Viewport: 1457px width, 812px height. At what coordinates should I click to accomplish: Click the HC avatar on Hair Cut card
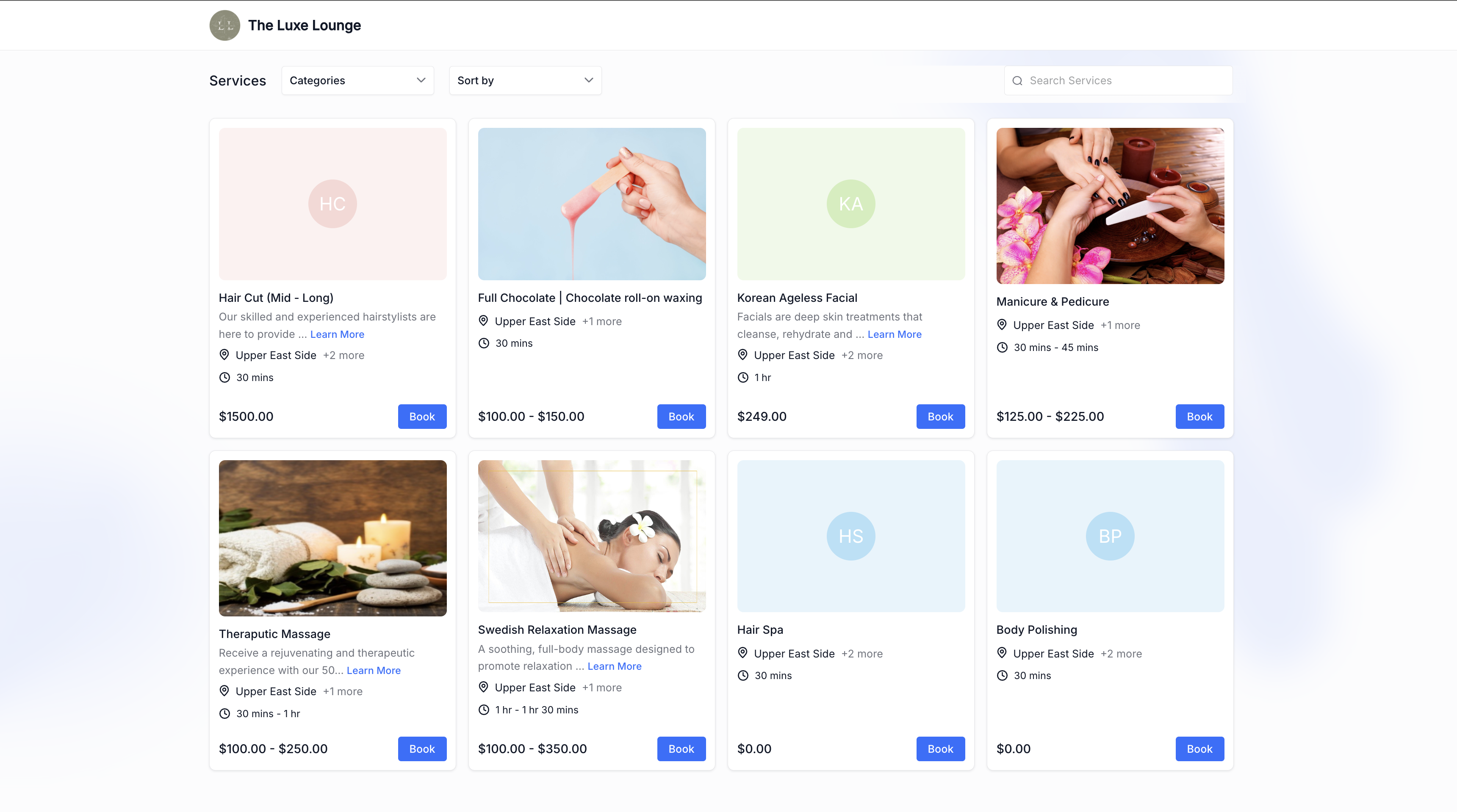click(332, 204)
